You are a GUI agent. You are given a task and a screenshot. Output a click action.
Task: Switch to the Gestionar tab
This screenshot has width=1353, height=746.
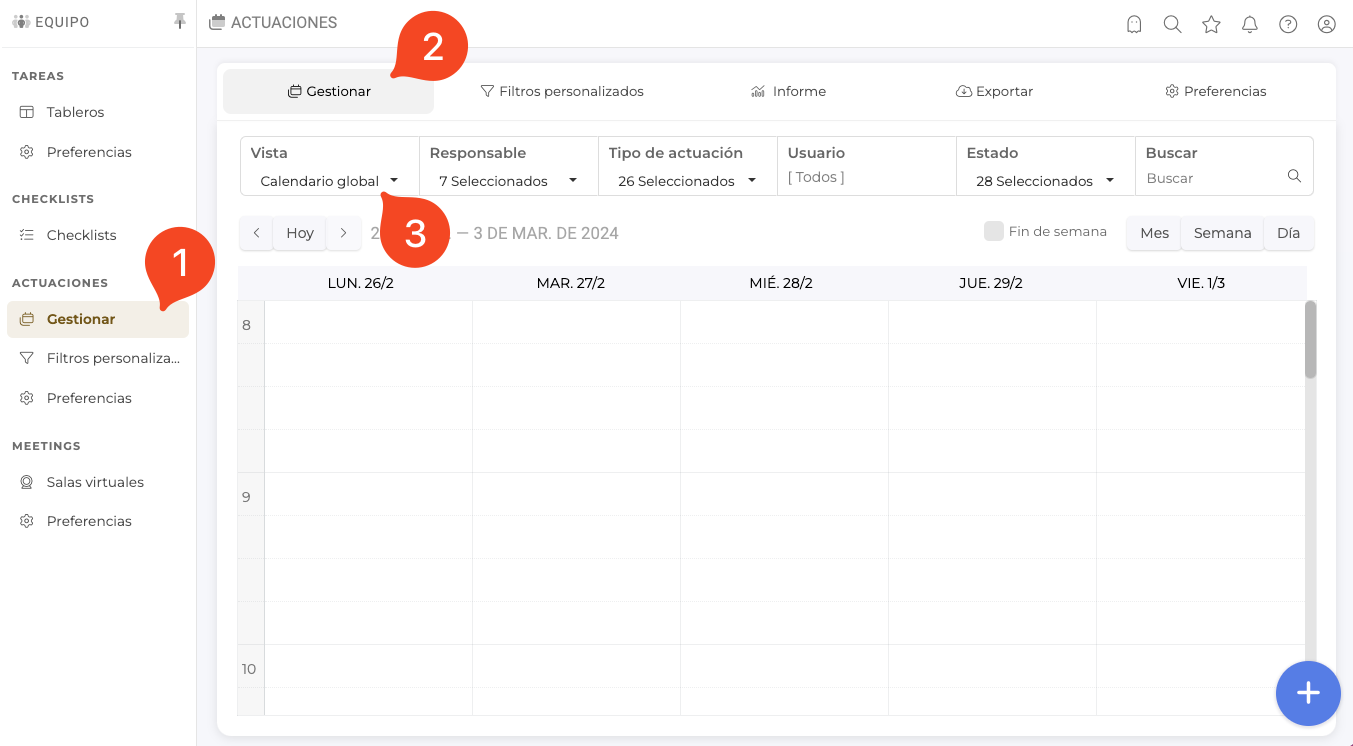click(328, 91)
